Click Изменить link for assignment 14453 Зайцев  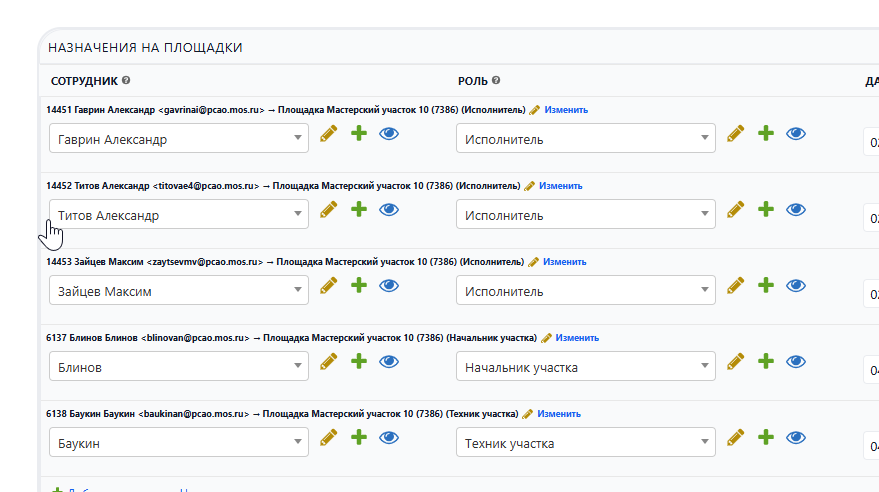(x=565, y=262)
